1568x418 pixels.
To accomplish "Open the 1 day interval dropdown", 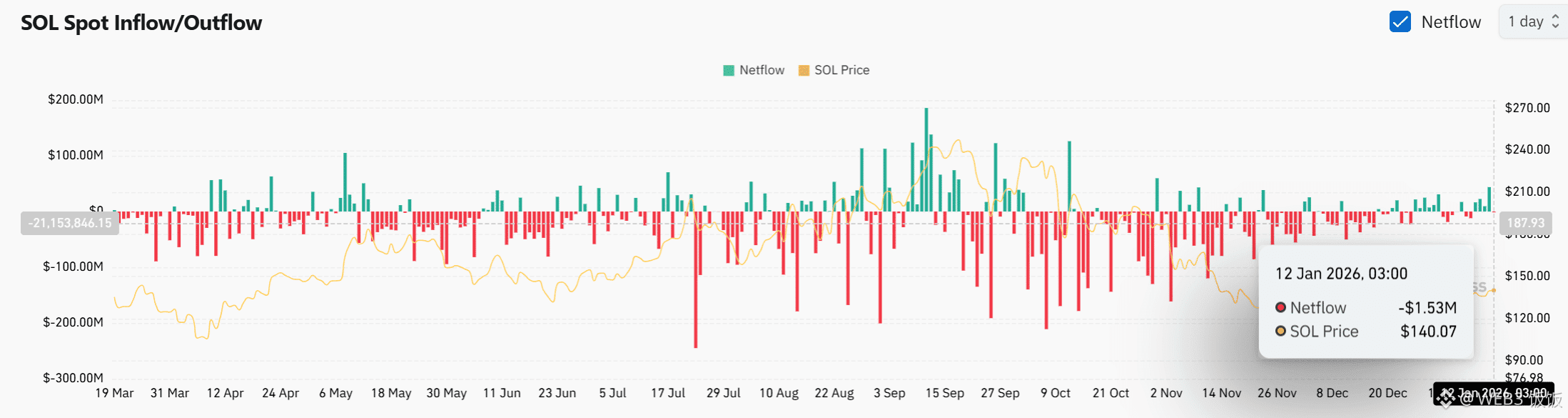I will point(1526,22).
